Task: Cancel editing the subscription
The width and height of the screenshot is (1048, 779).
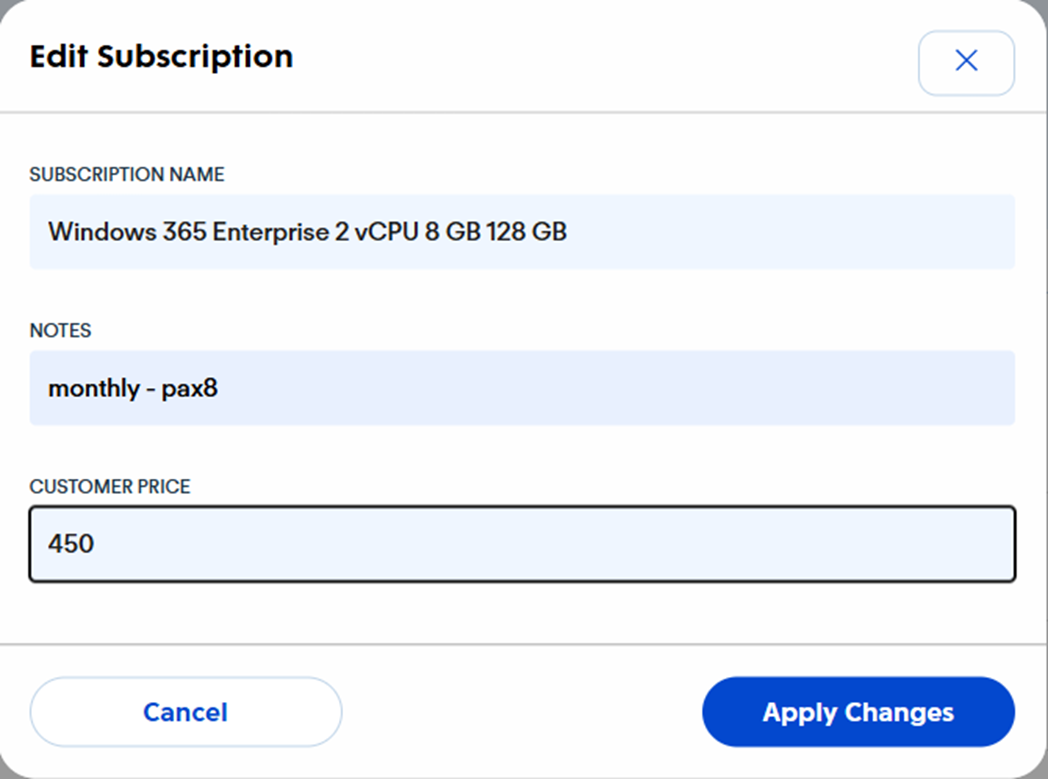Action: coord(186,712)
